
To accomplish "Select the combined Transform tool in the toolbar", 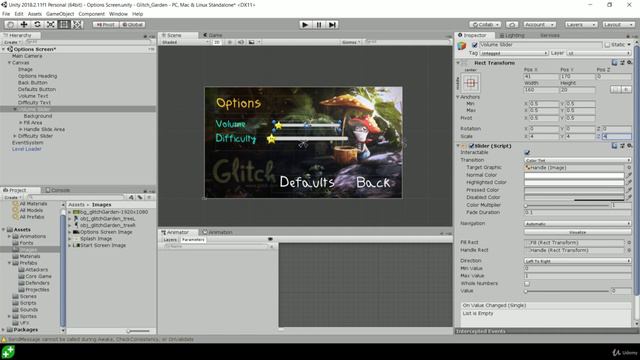I will pos(77,24).
